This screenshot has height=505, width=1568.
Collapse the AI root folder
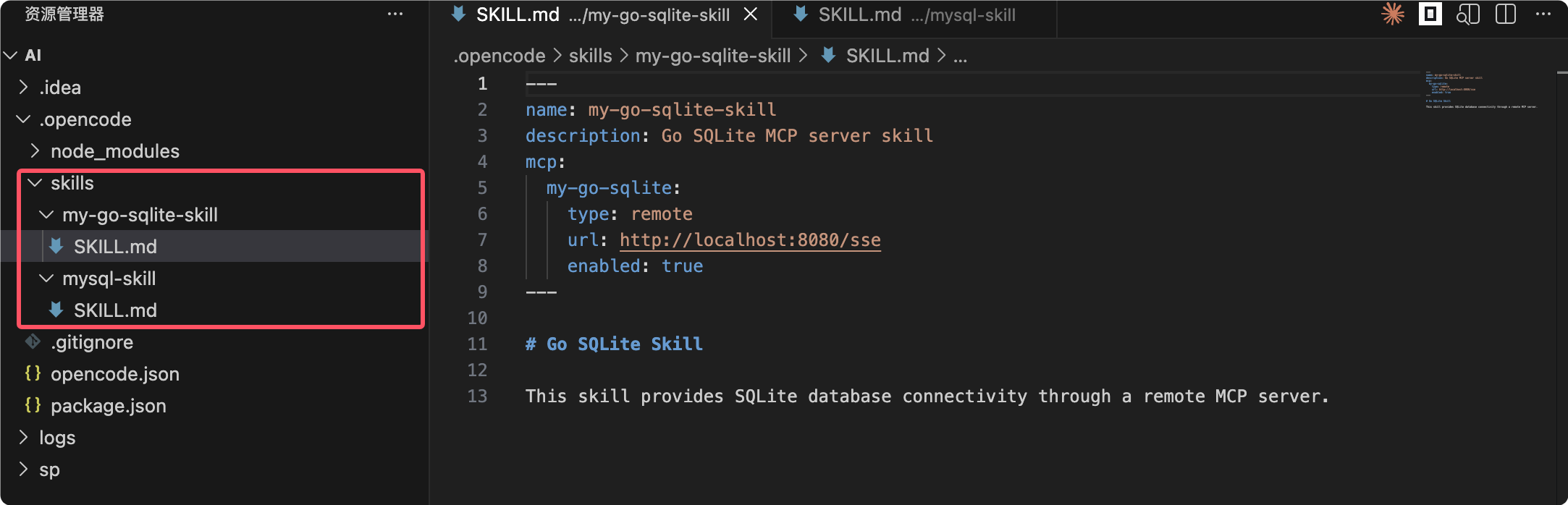(x=10, y=55)
